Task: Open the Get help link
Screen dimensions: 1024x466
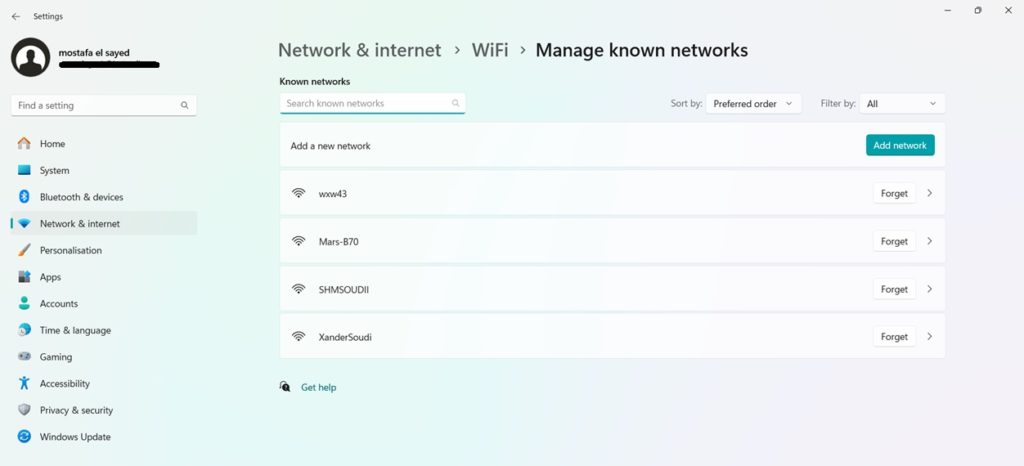Action: click(x=319, y=387)
